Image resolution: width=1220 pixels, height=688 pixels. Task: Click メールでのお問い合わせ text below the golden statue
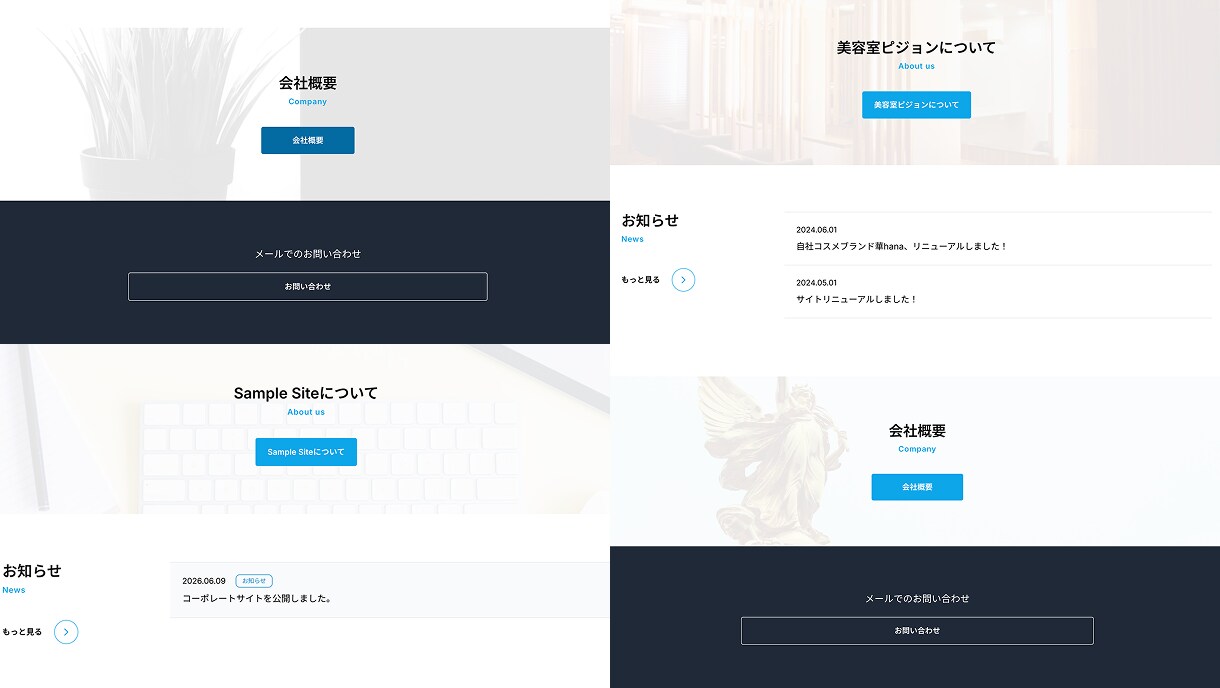[x=917, y=598]
